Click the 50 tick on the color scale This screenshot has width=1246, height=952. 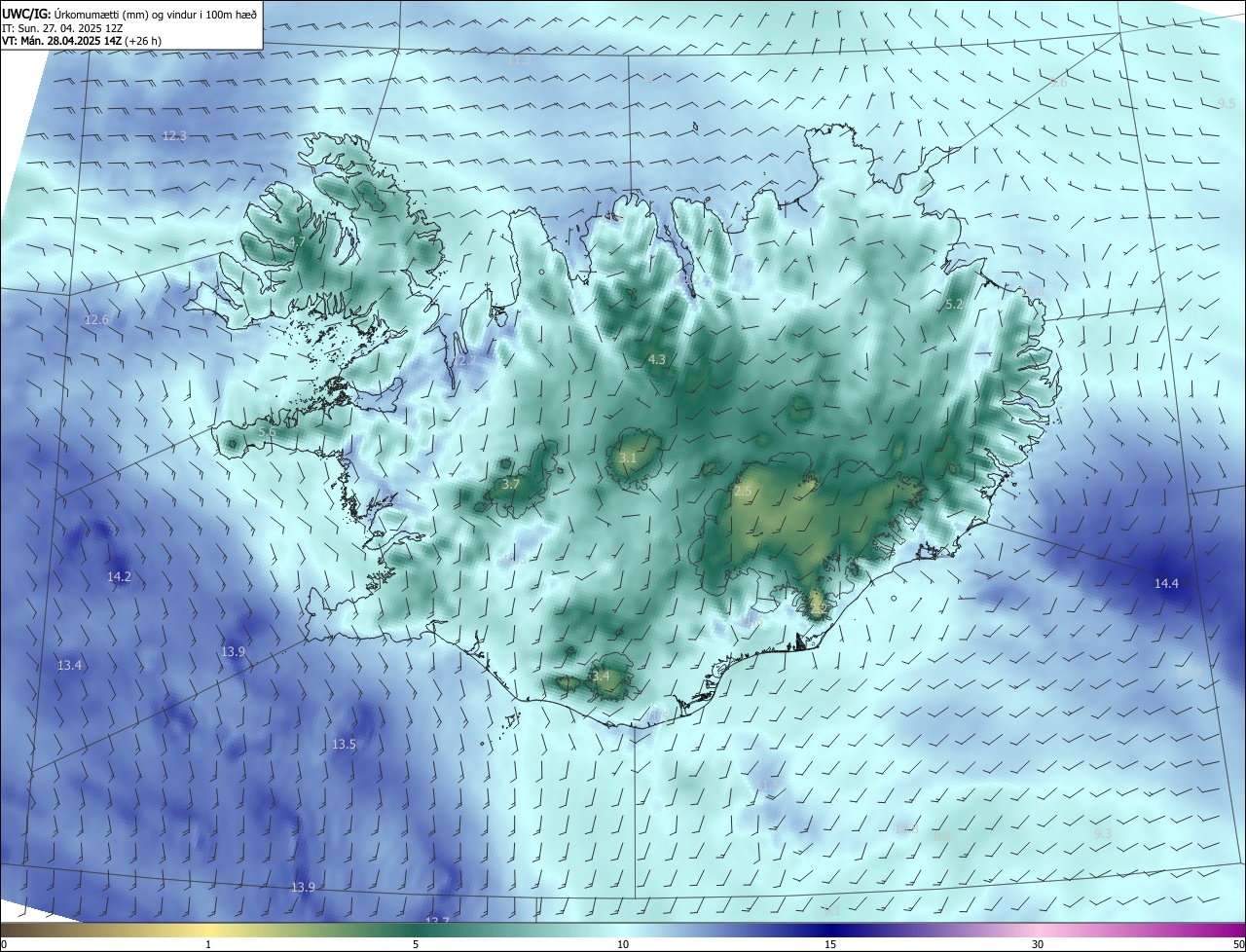point(1237,945)
